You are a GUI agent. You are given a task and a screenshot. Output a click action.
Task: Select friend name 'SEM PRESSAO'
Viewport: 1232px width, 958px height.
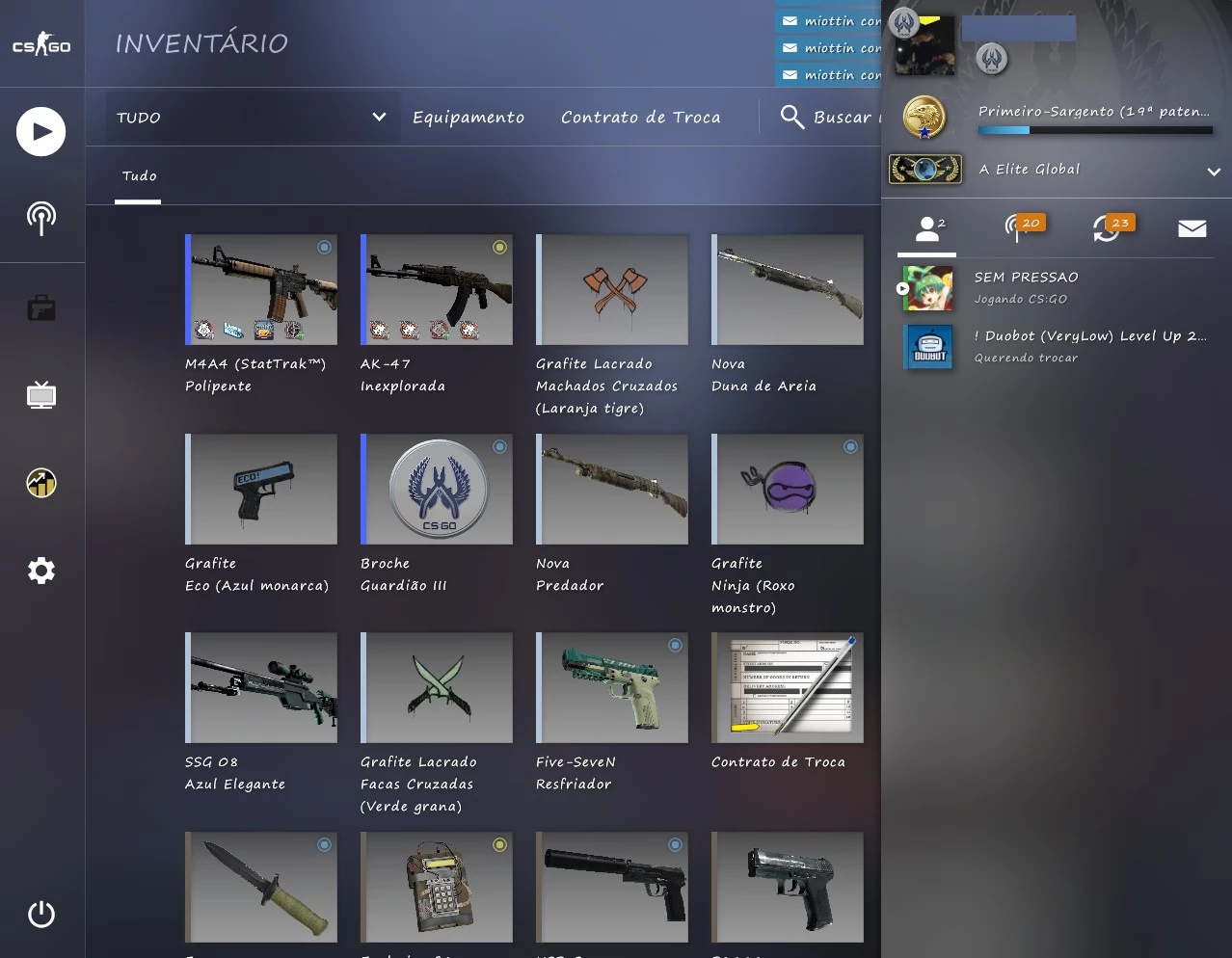[x=1026, y=278]
